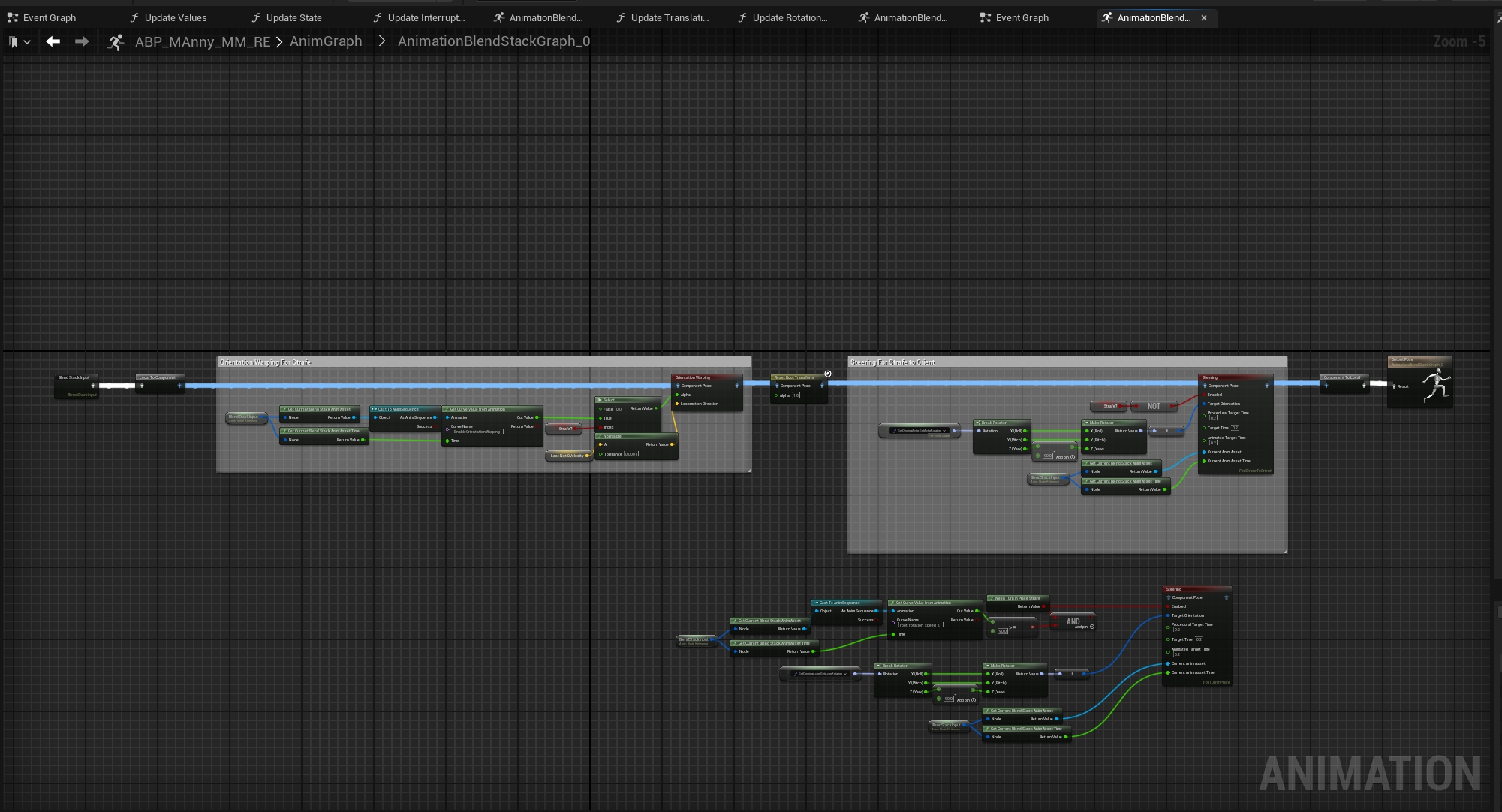Image resolution: width=1502 pixels, height=812 pixels.
Task: Go back with the left arrow button
Action: (x=53, y=41)
